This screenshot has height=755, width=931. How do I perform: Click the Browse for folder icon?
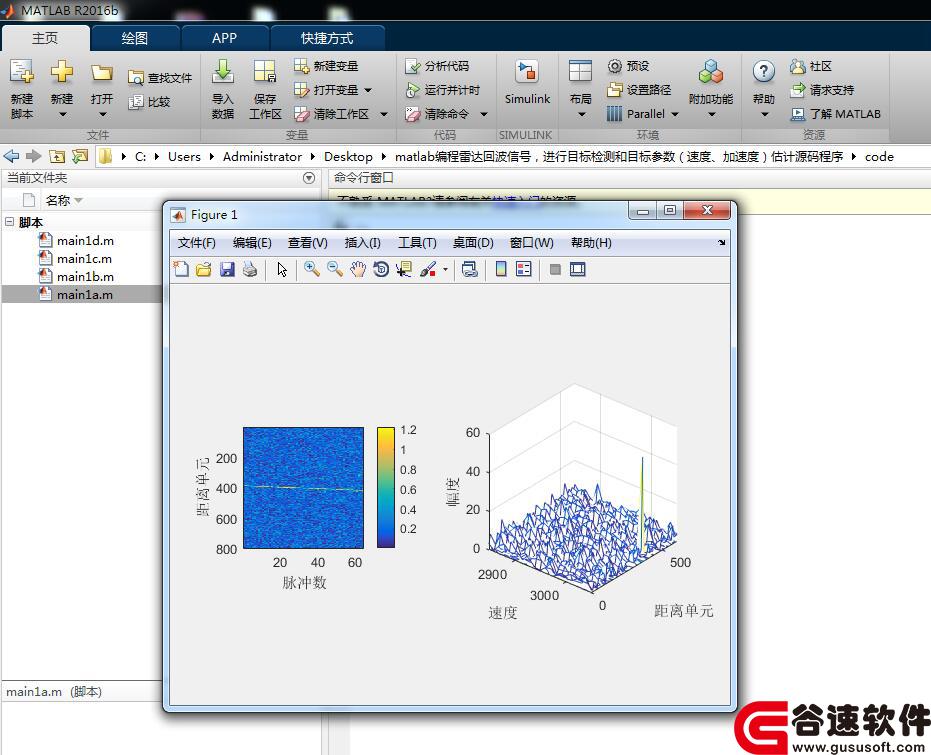point(80,156)
